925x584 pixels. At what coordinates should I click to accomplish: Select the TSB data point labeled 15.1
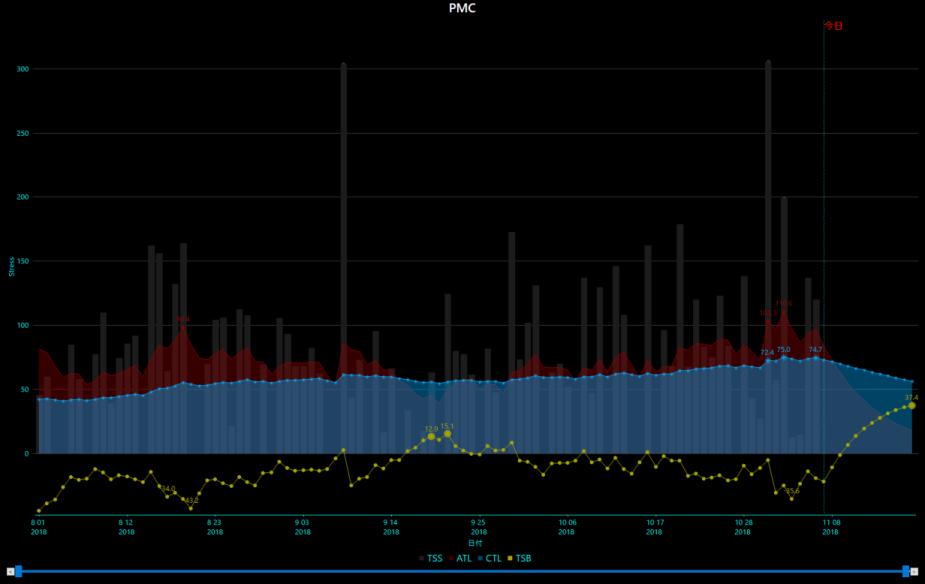(x=448, y=434)
